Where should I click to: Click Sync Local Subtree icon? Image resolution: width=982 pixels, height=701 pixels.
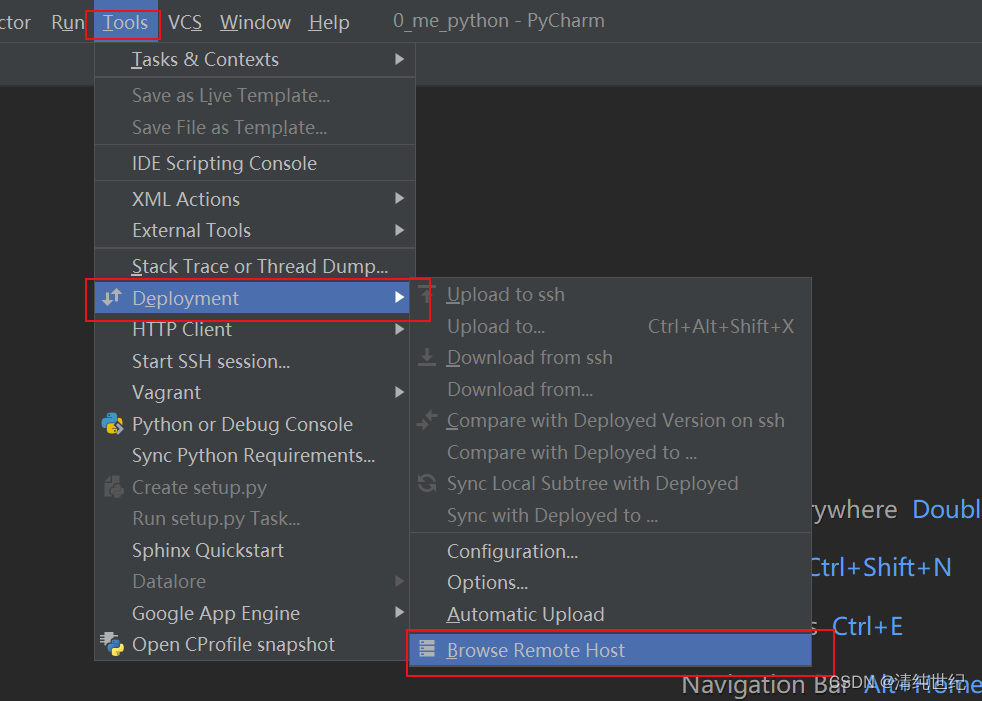(x=427, y=483)
